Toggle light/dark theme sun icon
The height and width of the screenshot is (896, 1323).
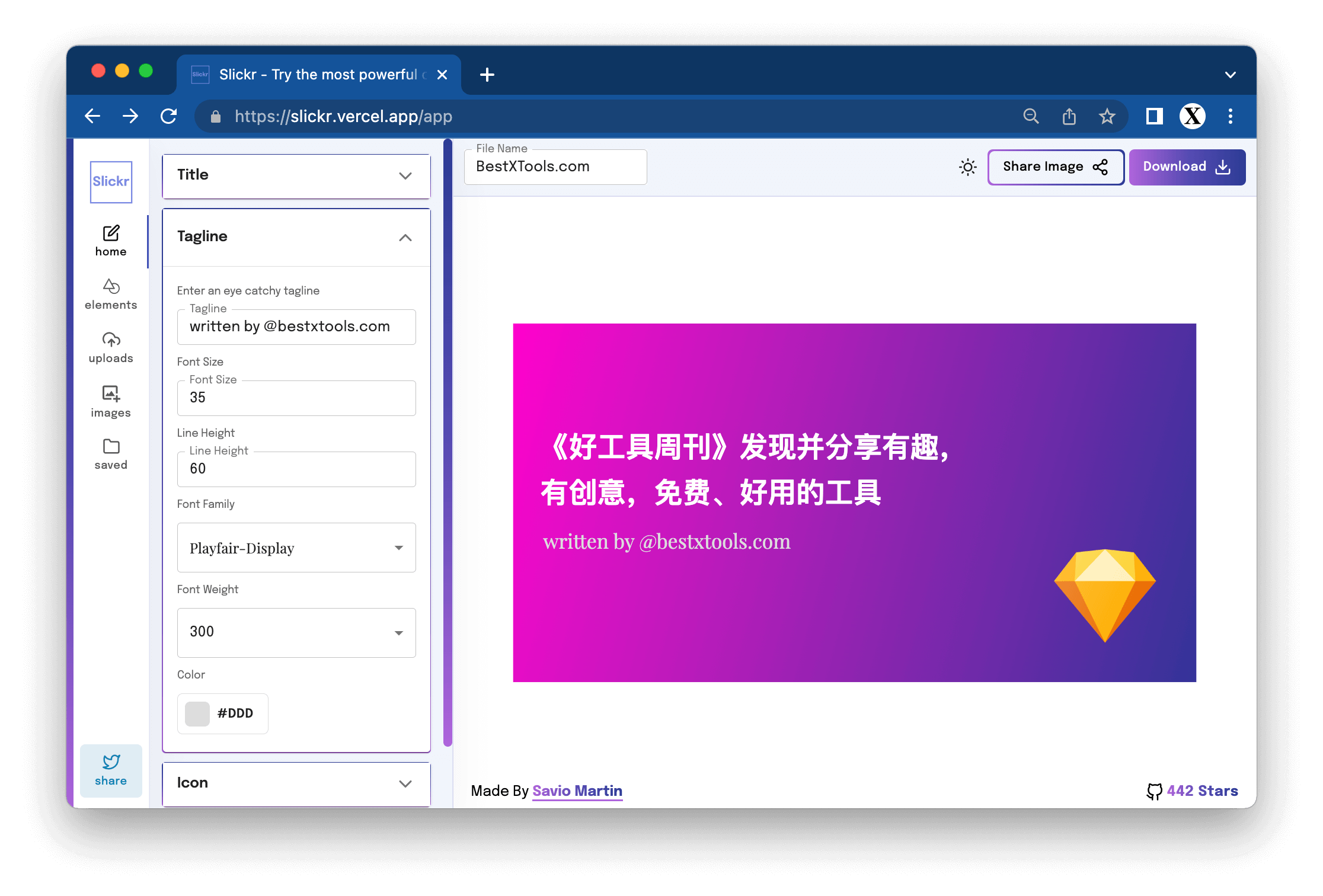967,167
